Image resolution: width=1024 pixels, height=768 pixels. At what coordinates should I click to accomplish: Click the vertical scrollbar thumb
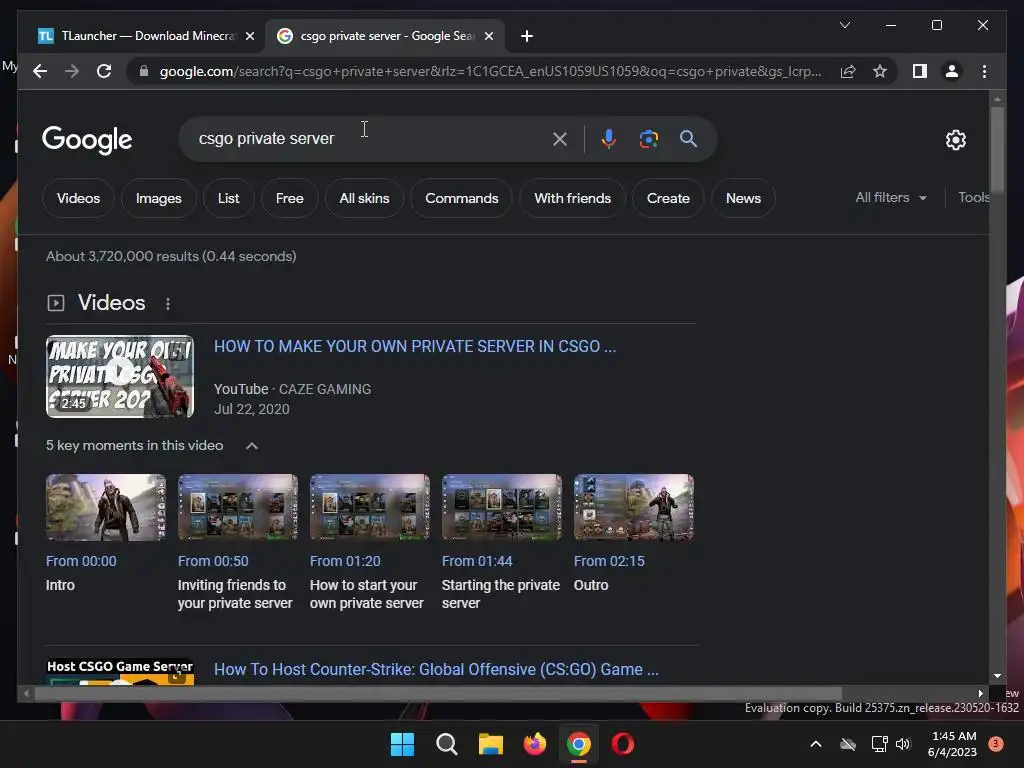(997, 149)
